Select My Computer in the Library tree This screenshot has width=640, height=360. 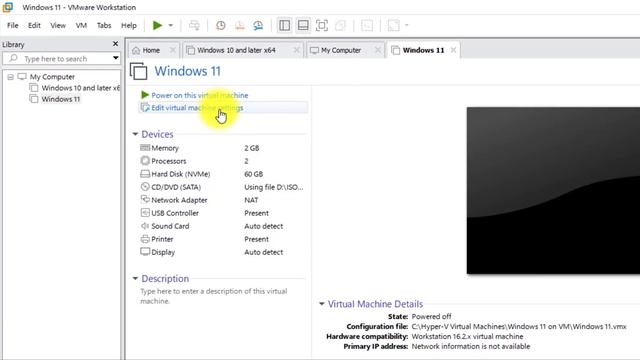[x=52, y=77]
